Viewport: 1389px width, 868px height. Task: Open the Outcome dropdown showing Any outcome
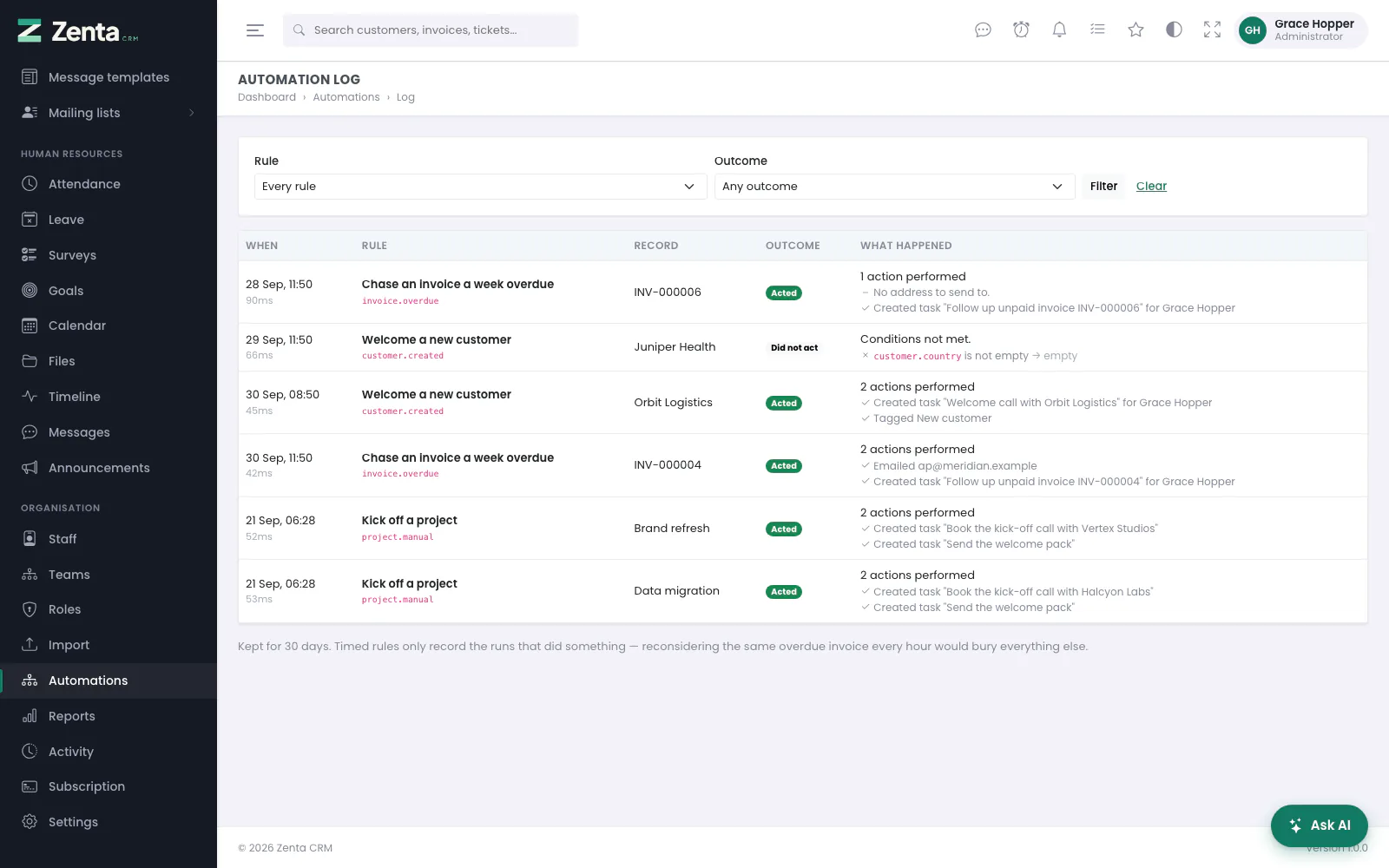[x=894, y=187]
